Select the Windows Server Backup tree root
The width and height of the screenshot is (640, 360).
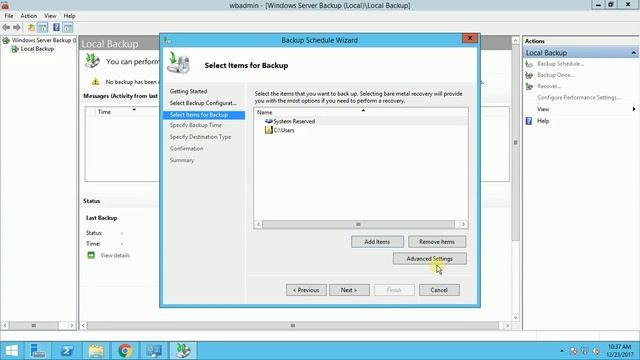click(39, 40)
